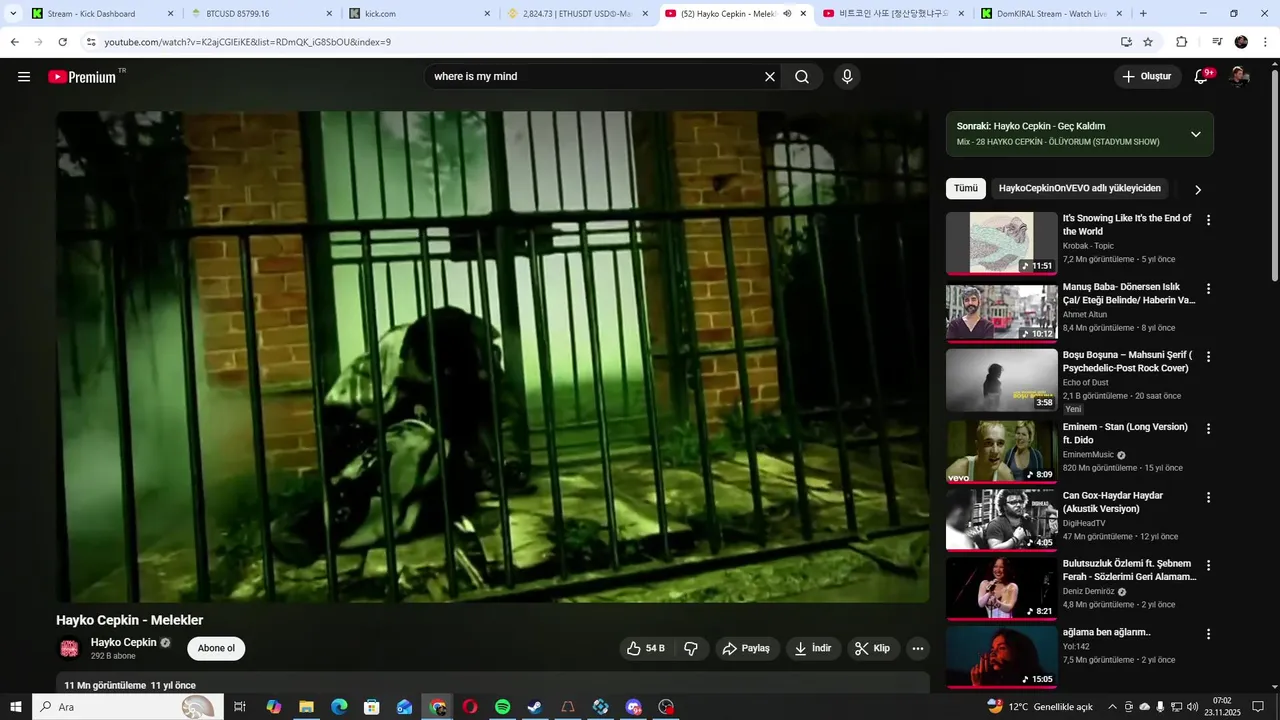Show hidden system tray icons
Viewport: 1280px width, 720px height.
point(1112,707)
